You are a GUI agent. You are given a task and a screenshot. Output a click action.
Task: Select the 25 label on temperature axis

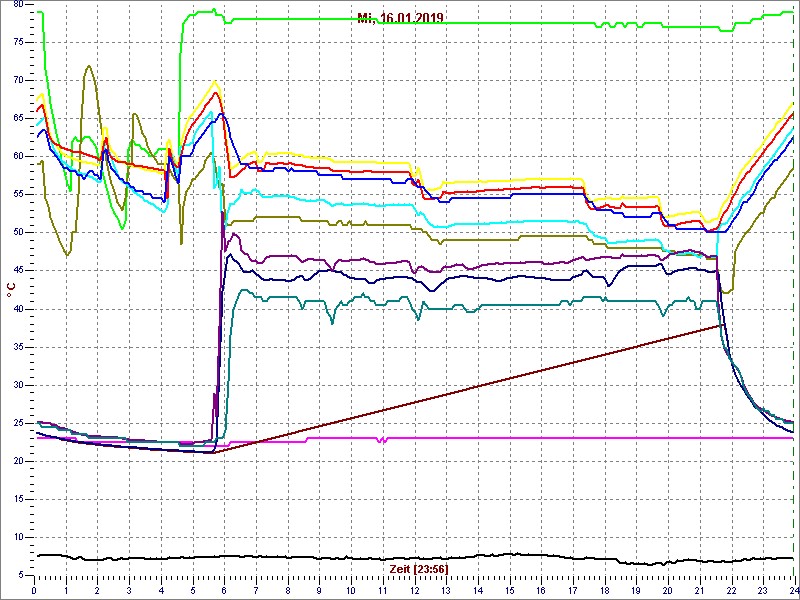(18, 423)
